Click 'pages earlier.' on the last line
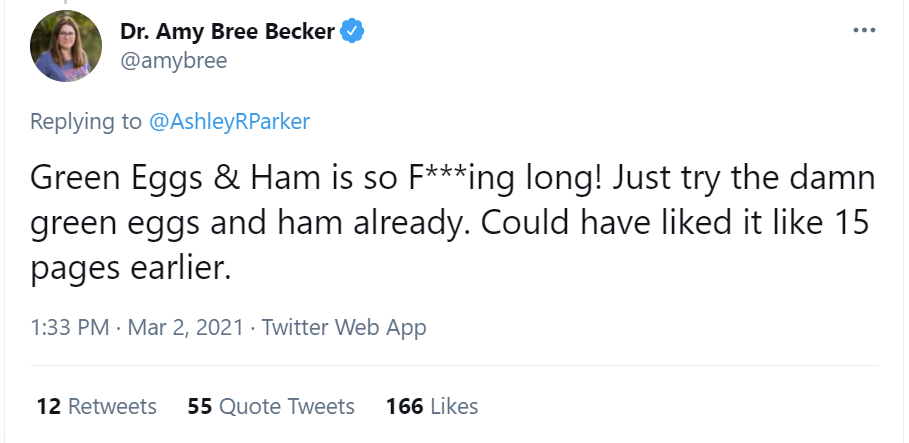 [x=131, y=268]
